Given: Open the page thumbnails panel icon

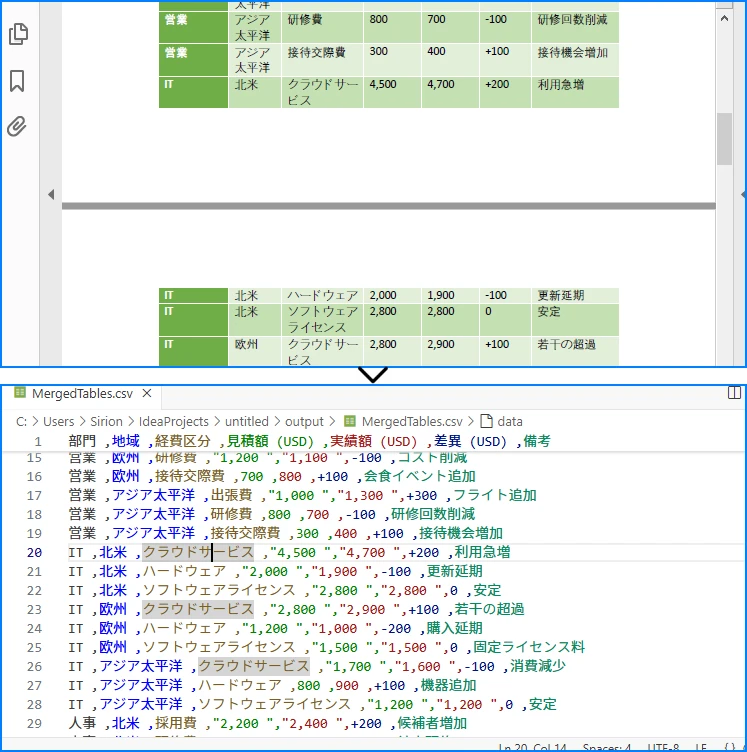Looking at the screenshot, I should [x=18, y=34].
